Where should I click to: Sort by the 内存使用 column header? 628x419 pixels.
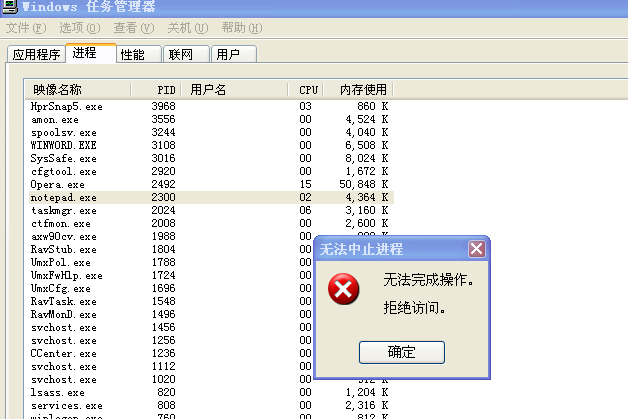pos(358,89)
